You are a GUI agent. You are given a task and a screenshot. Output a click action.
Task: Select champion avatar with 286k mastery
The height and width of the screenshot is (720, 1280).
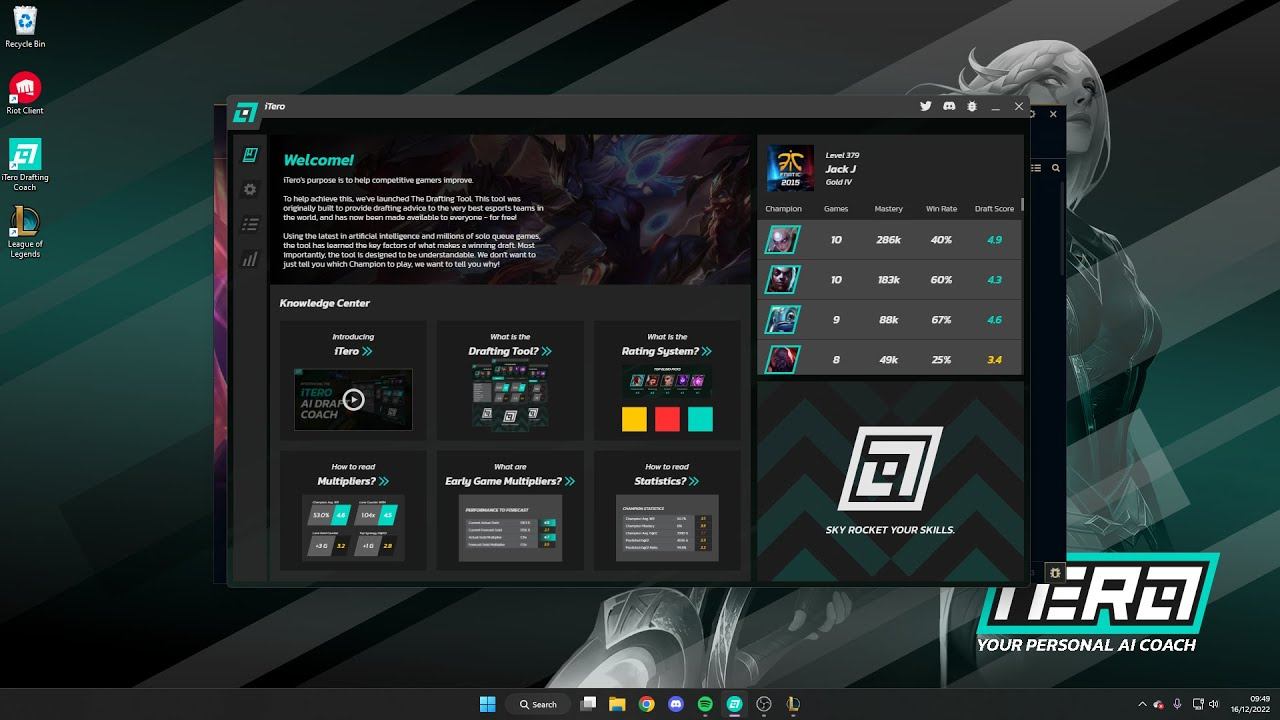(783, 240)
